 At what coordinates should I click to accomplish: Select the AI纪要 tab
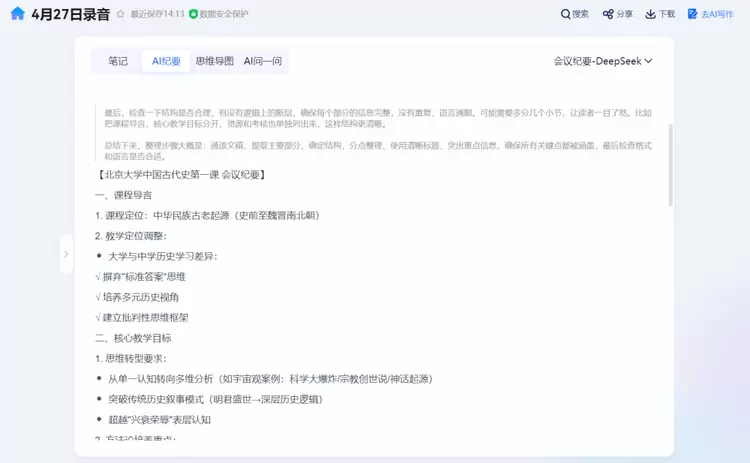(x=166, y=61)
